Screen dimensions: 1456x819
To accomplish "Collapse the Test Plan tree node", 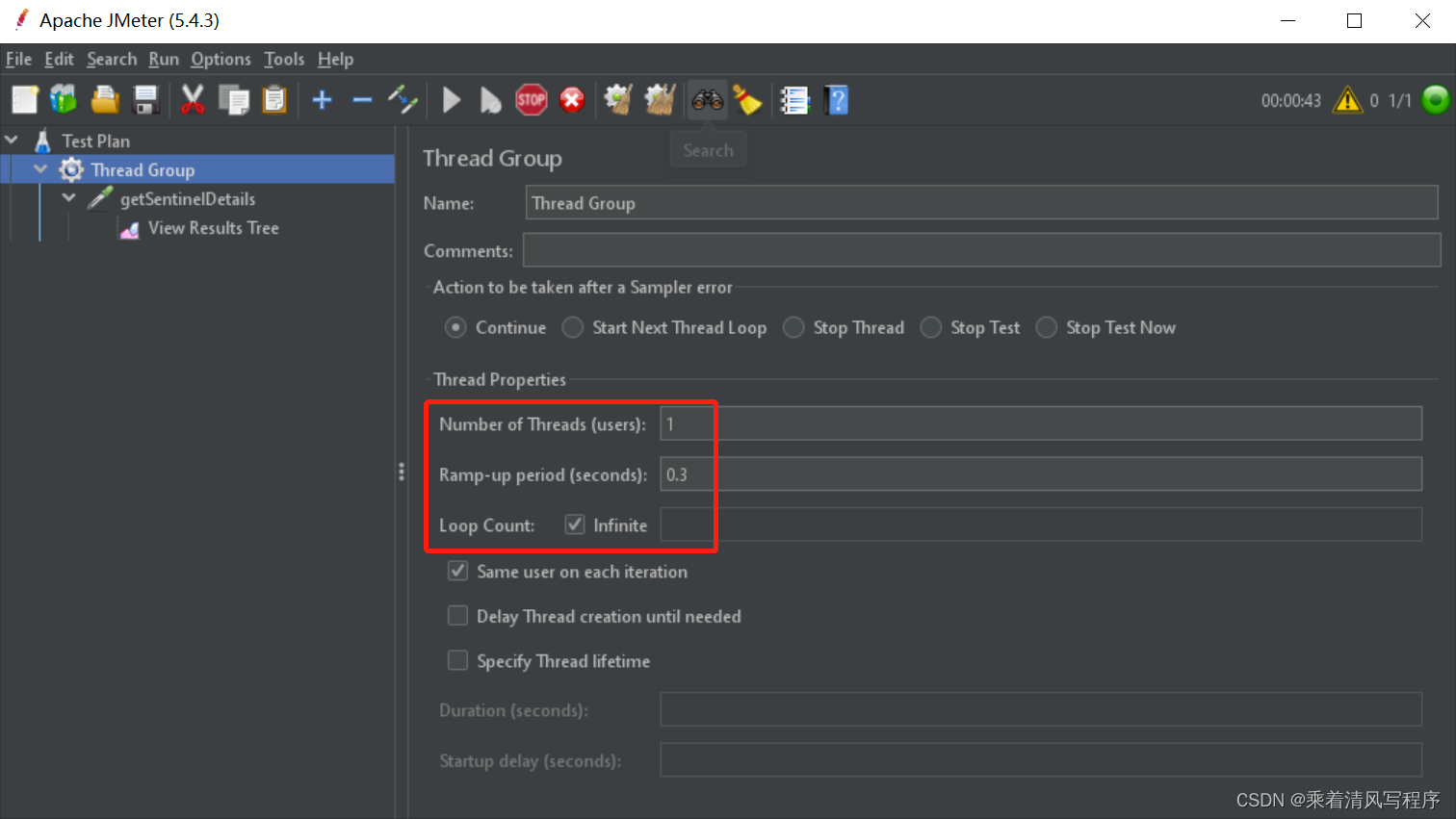I will point(12,141).
